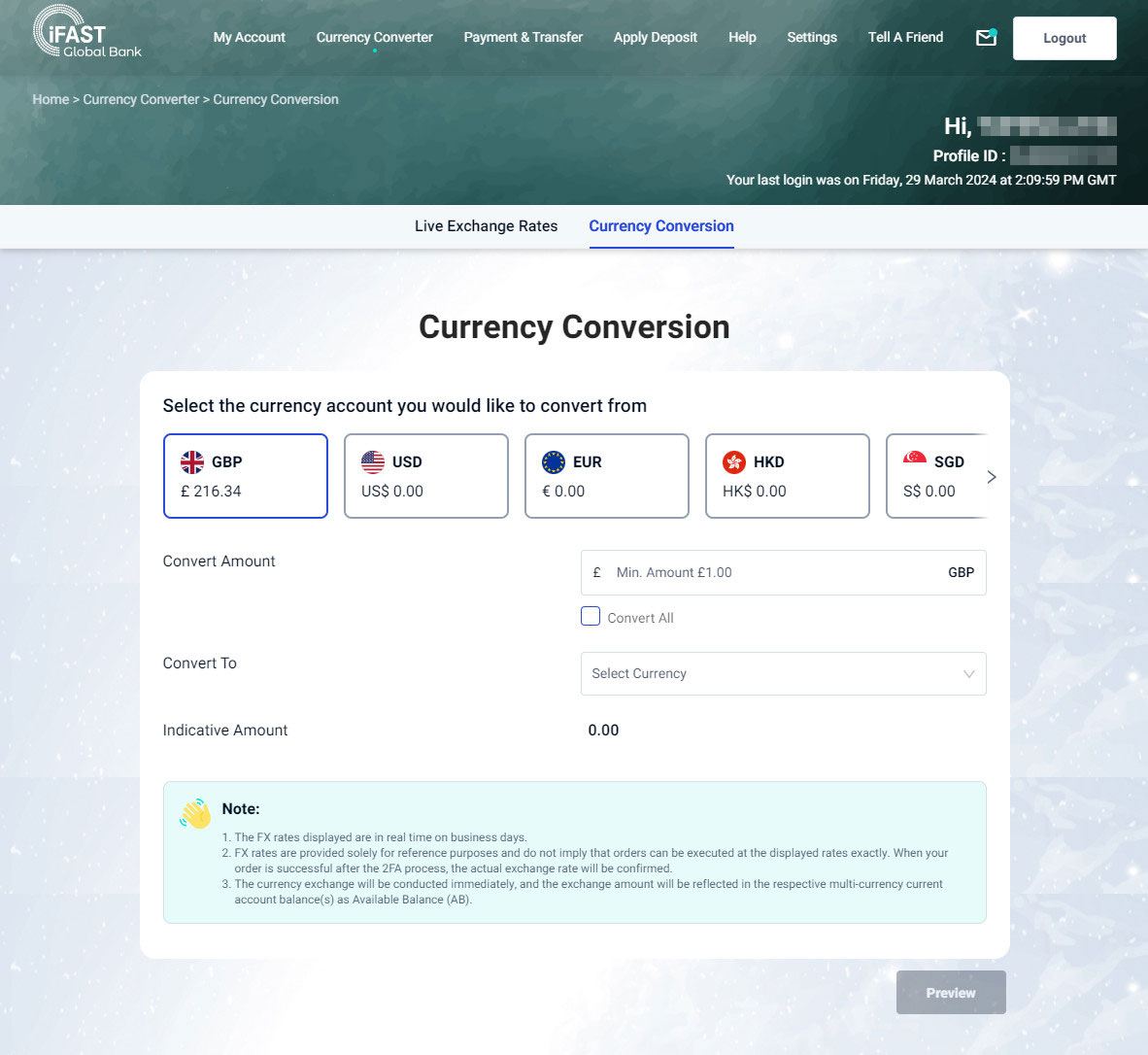Pick the HKD account with Hong Kong flag
Viewport: 1148px width, 1055px height.
(x=788, y=476)
